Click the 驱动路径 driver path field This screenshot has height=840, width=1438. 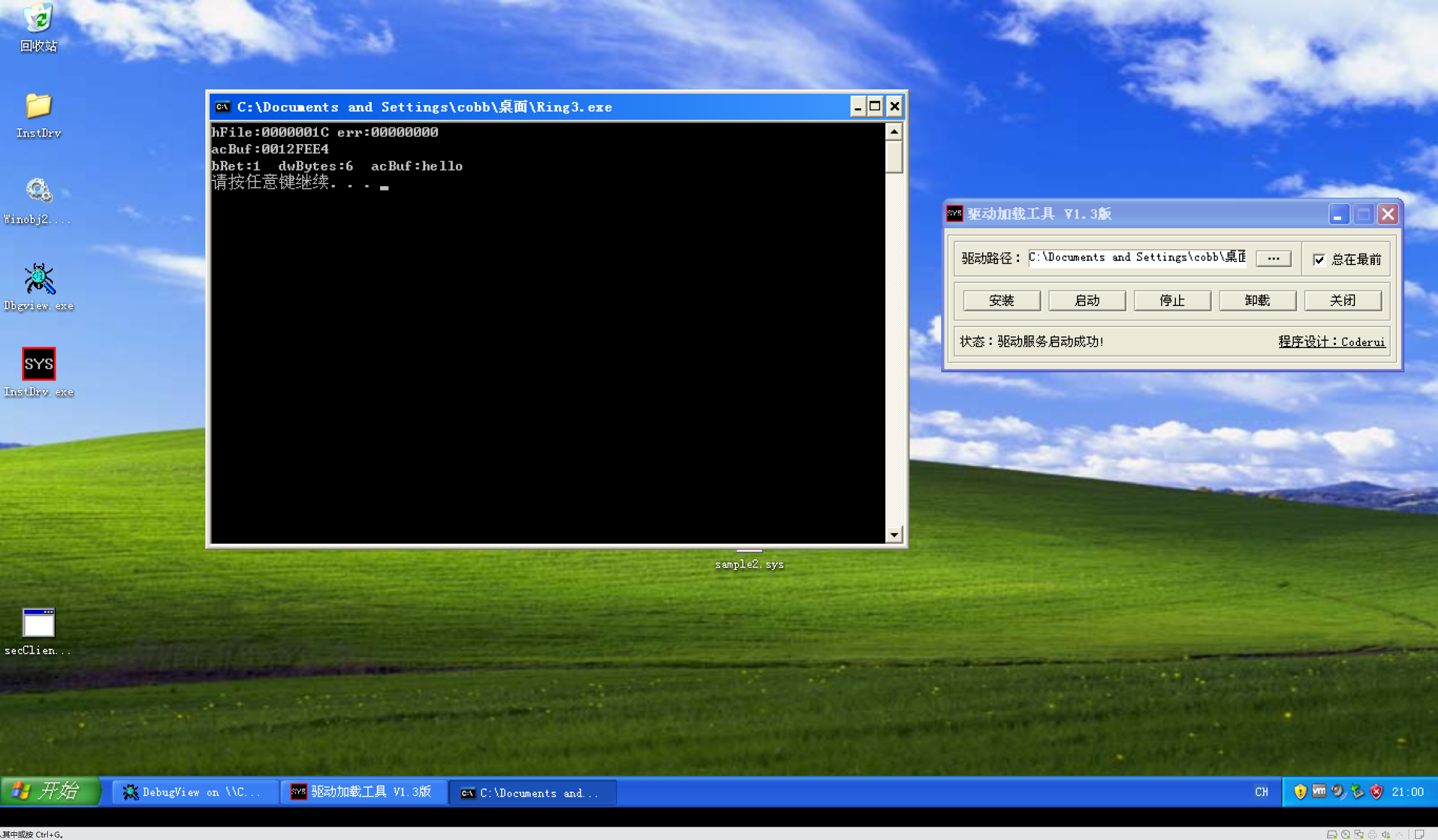pos(1137,257)
